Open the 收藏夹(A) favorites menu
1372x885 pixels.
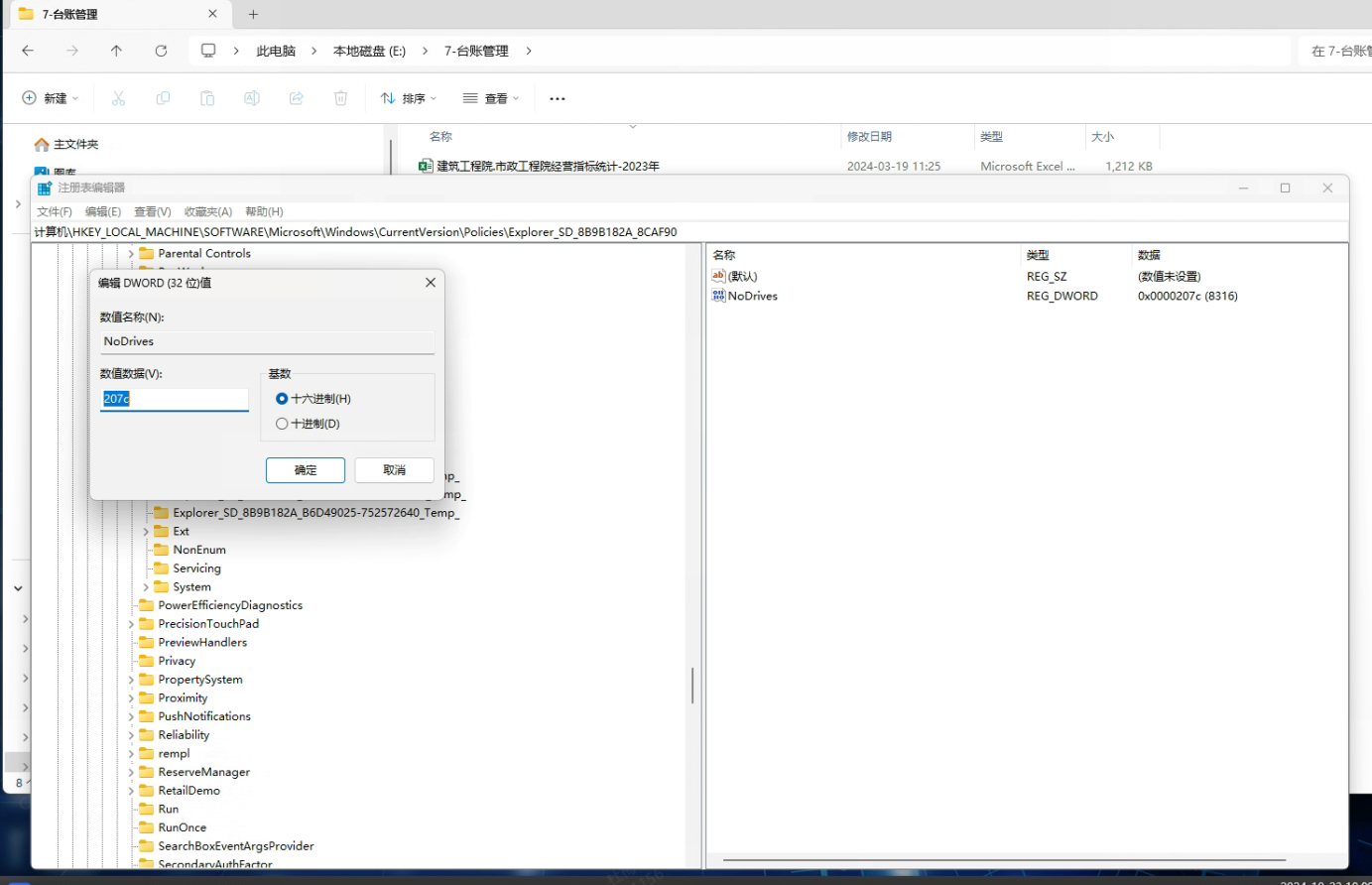tap(207, 211)
